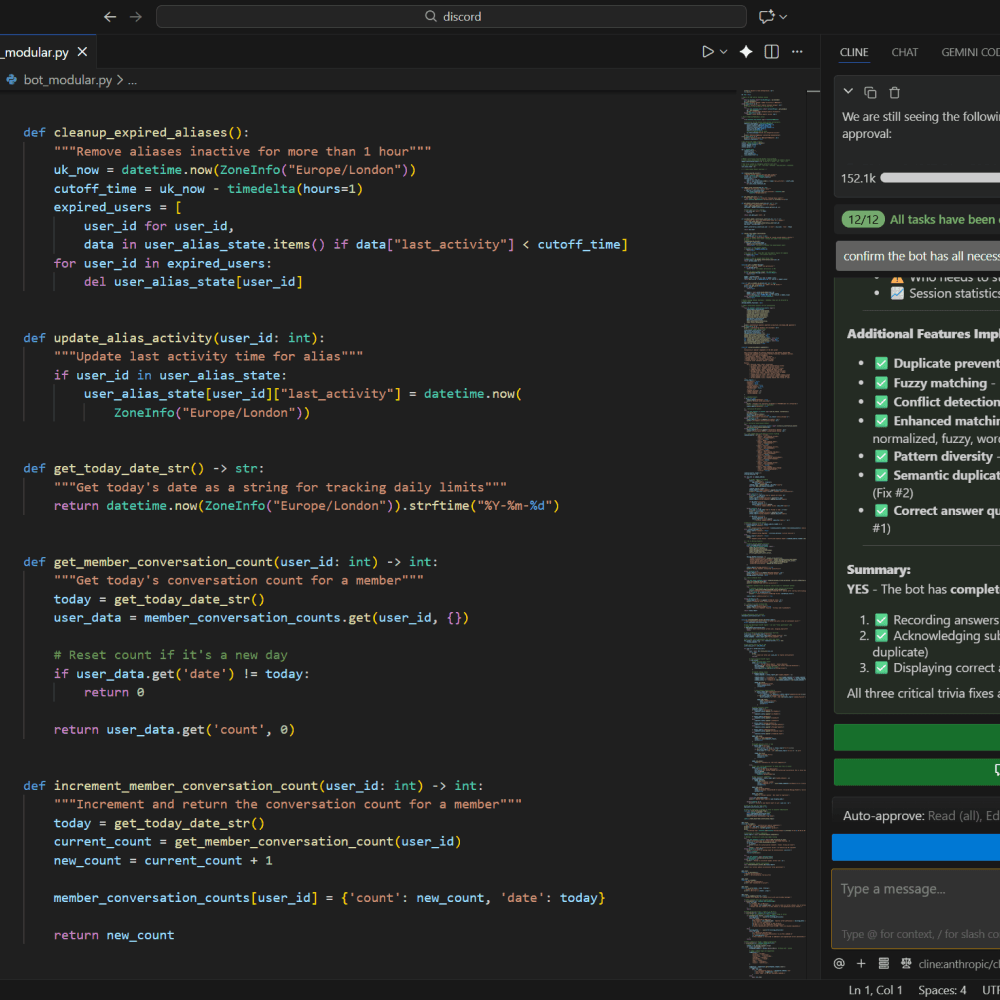Switch to the GEMINI CODE tab
This screenshot has height=1000, width=1000.
968,52
